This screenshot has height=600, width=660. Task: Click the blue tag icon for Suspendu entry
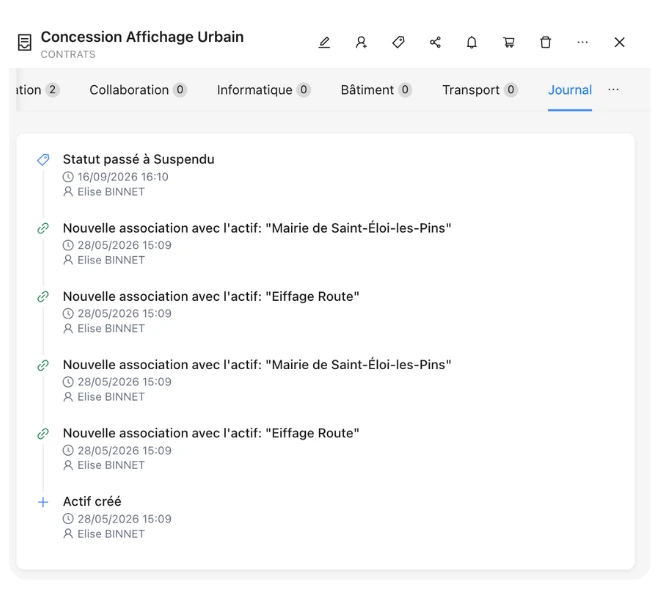43,160
